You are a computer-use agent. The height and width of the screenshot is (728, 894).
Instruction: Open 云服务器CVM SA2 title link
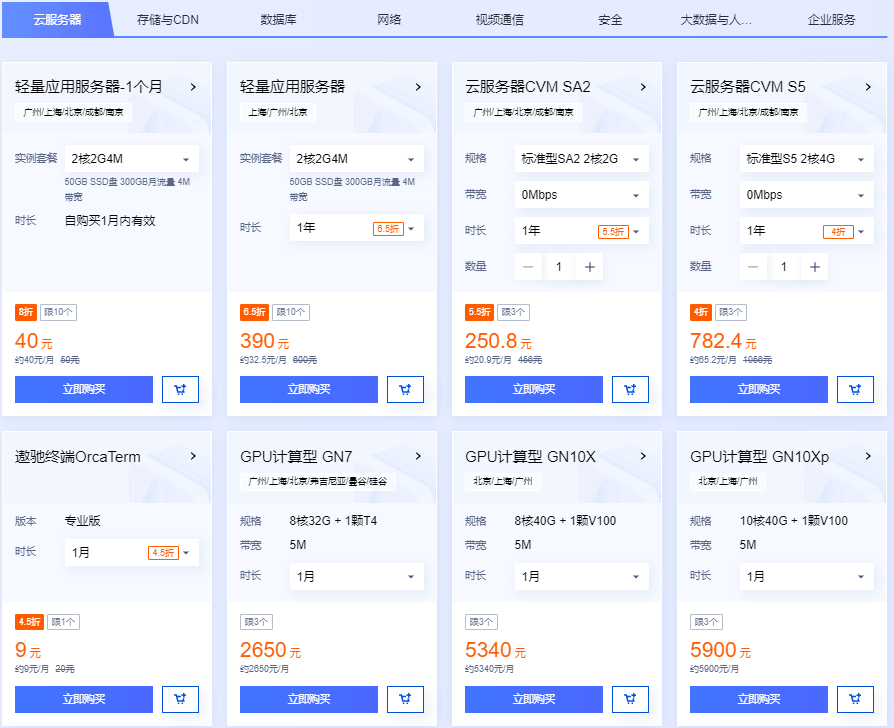tap(527, 87)
